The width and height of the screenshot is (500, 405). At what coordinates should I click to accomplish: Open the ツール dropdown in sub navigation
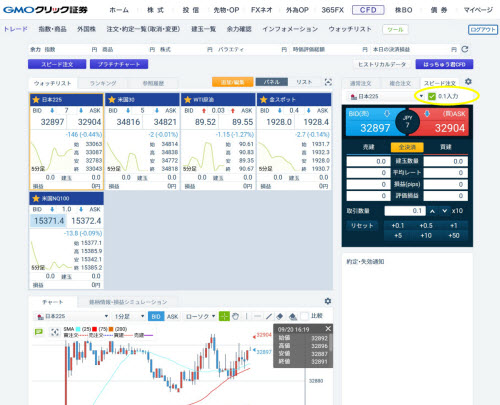(395, 29)
